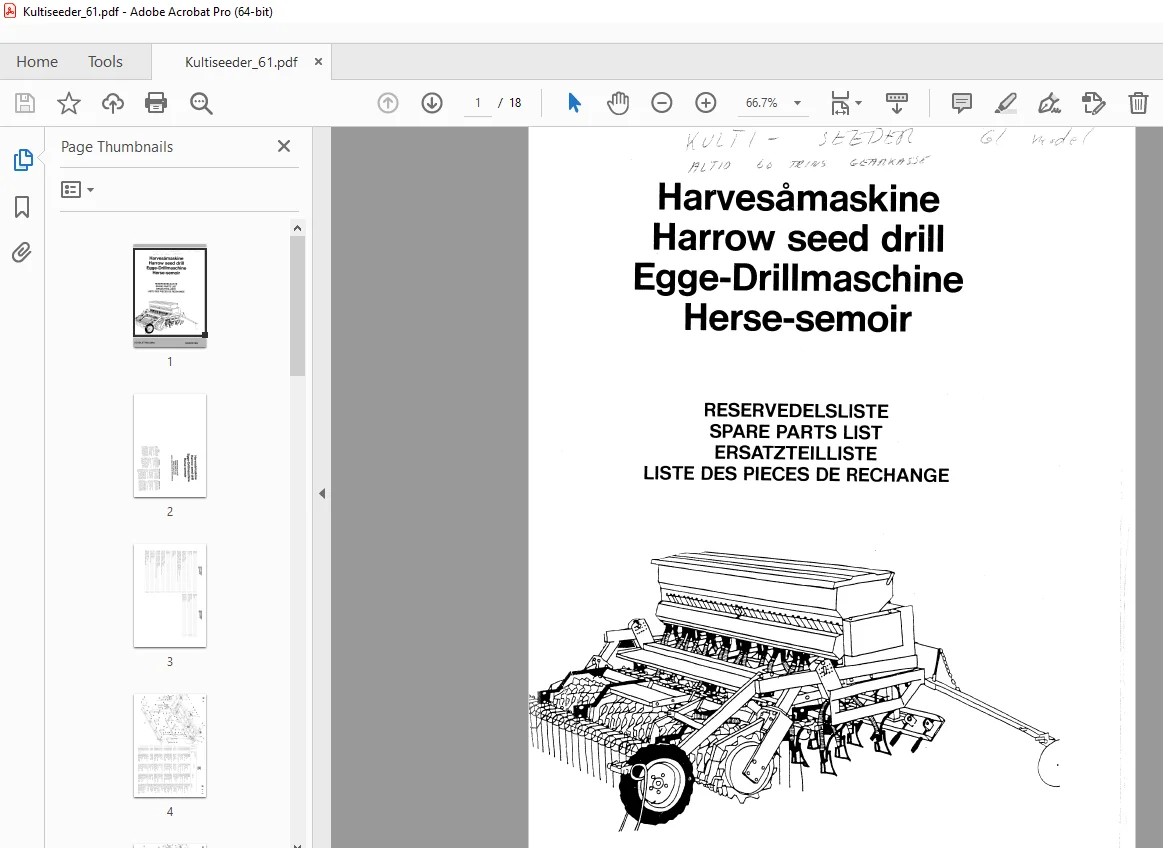
Task: Go to previous page arrow
Action: click(388, 103)
